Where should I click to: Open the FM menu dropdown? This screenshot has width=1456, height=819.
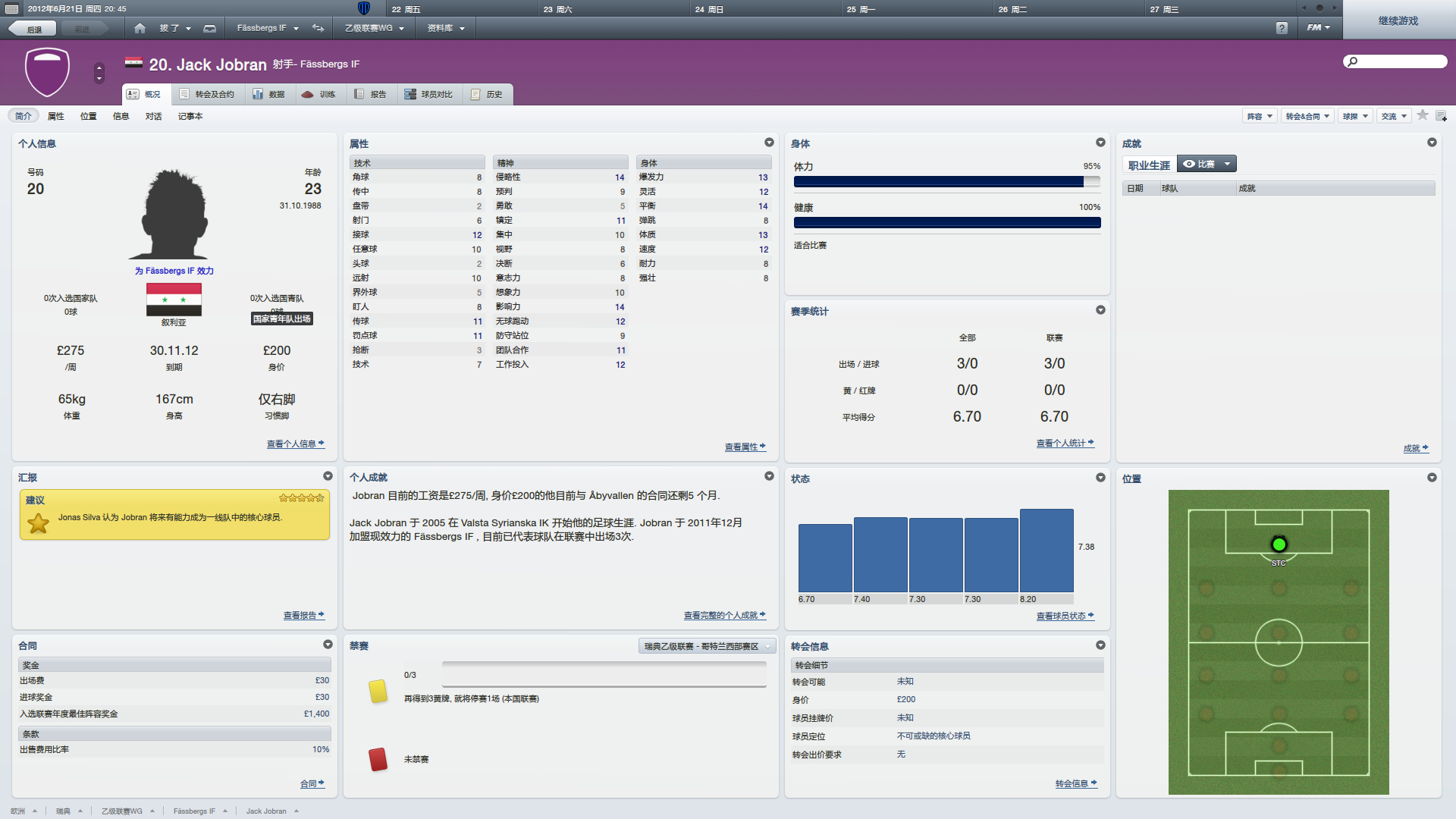[x=1318, y=28]
